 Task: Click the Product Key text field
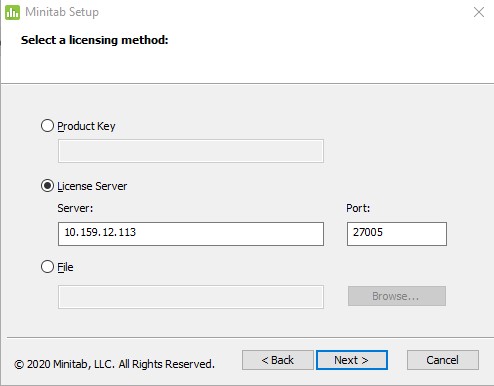pos(191,151)
